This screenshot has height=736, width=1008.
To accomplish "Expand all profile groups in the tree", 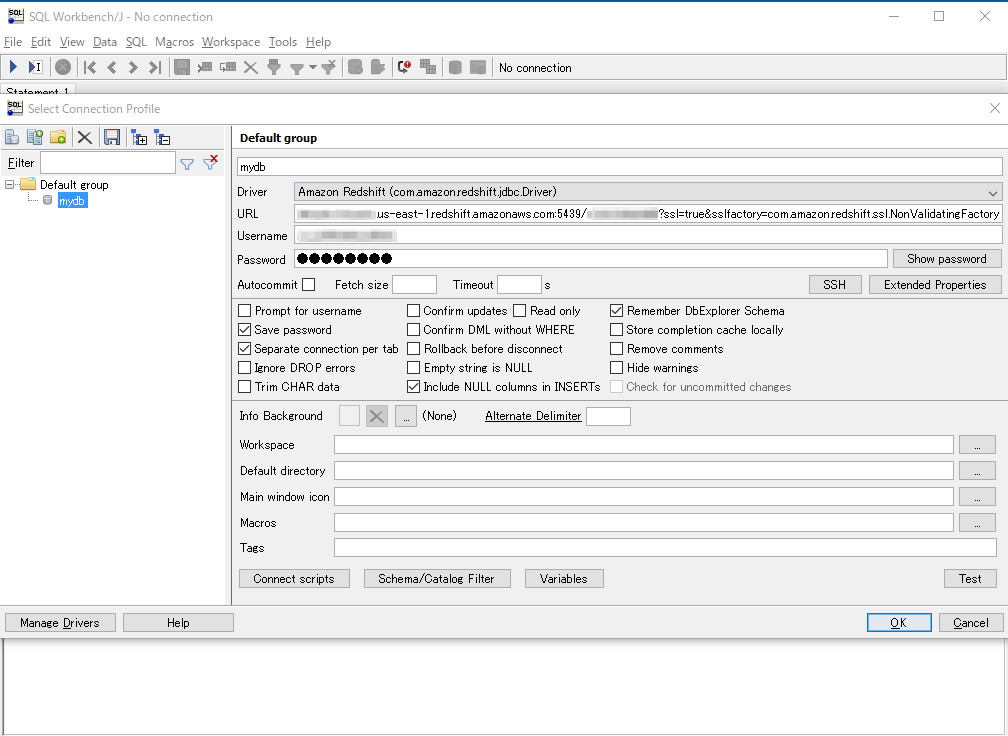I will pos(138,137).
